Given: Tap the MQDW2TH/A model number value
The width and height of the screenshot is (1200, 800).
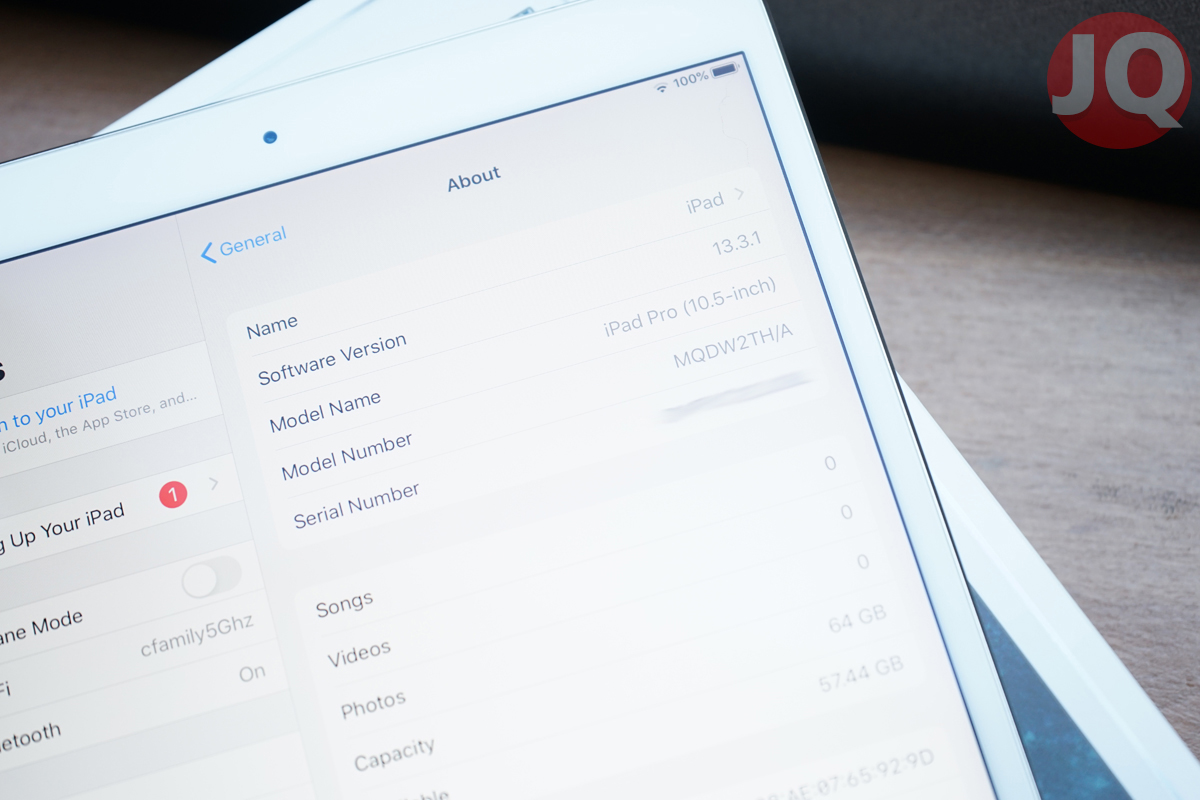Looking at the screenshot, I should coord(733,346).
